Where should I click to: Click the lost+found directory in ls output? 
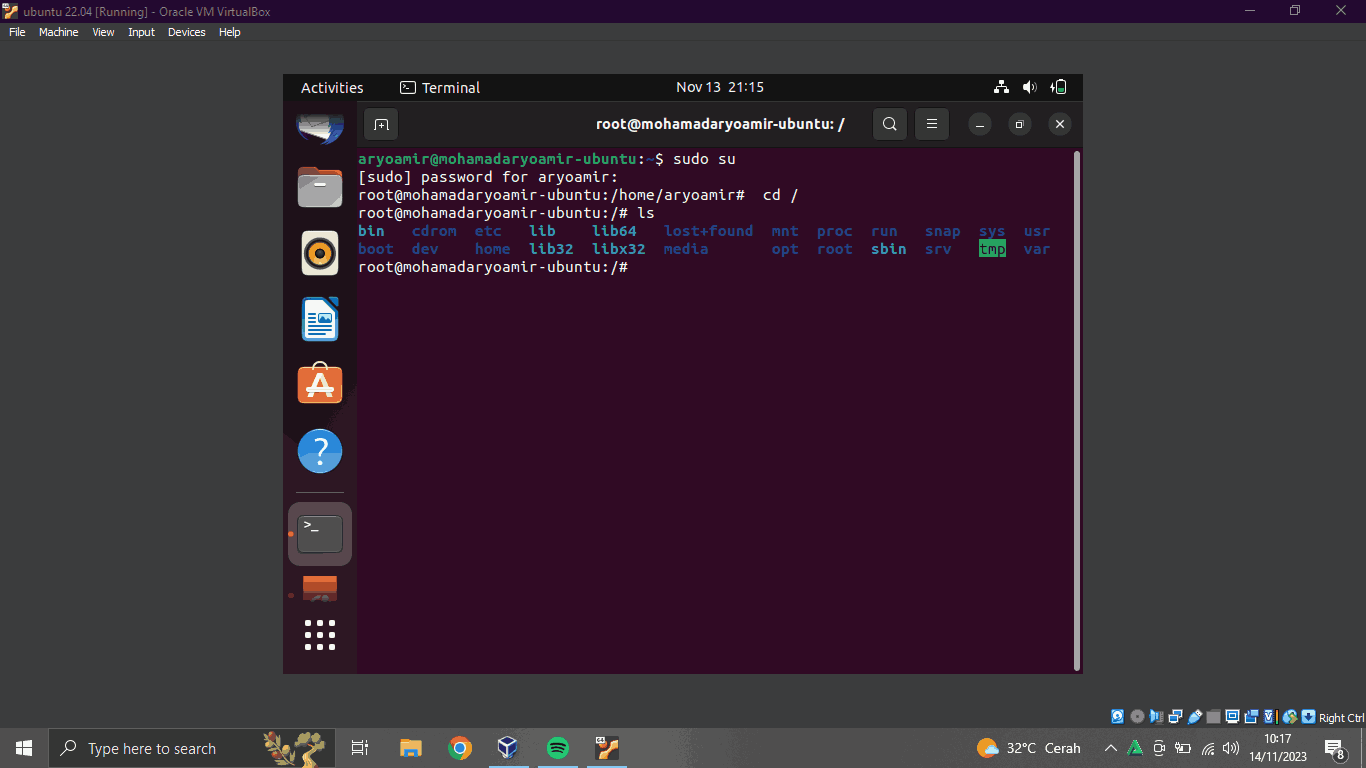(x=708, y=231)
